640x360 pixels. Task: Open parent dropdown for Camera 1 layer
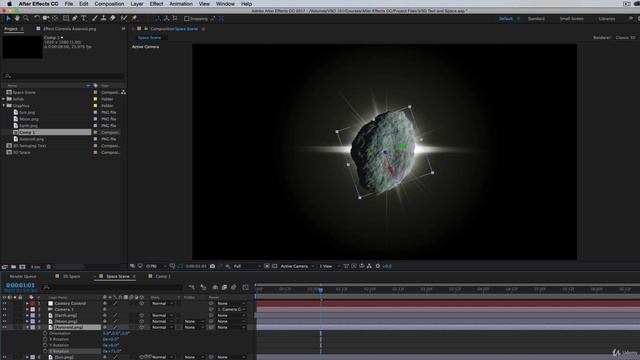point(231,309)
